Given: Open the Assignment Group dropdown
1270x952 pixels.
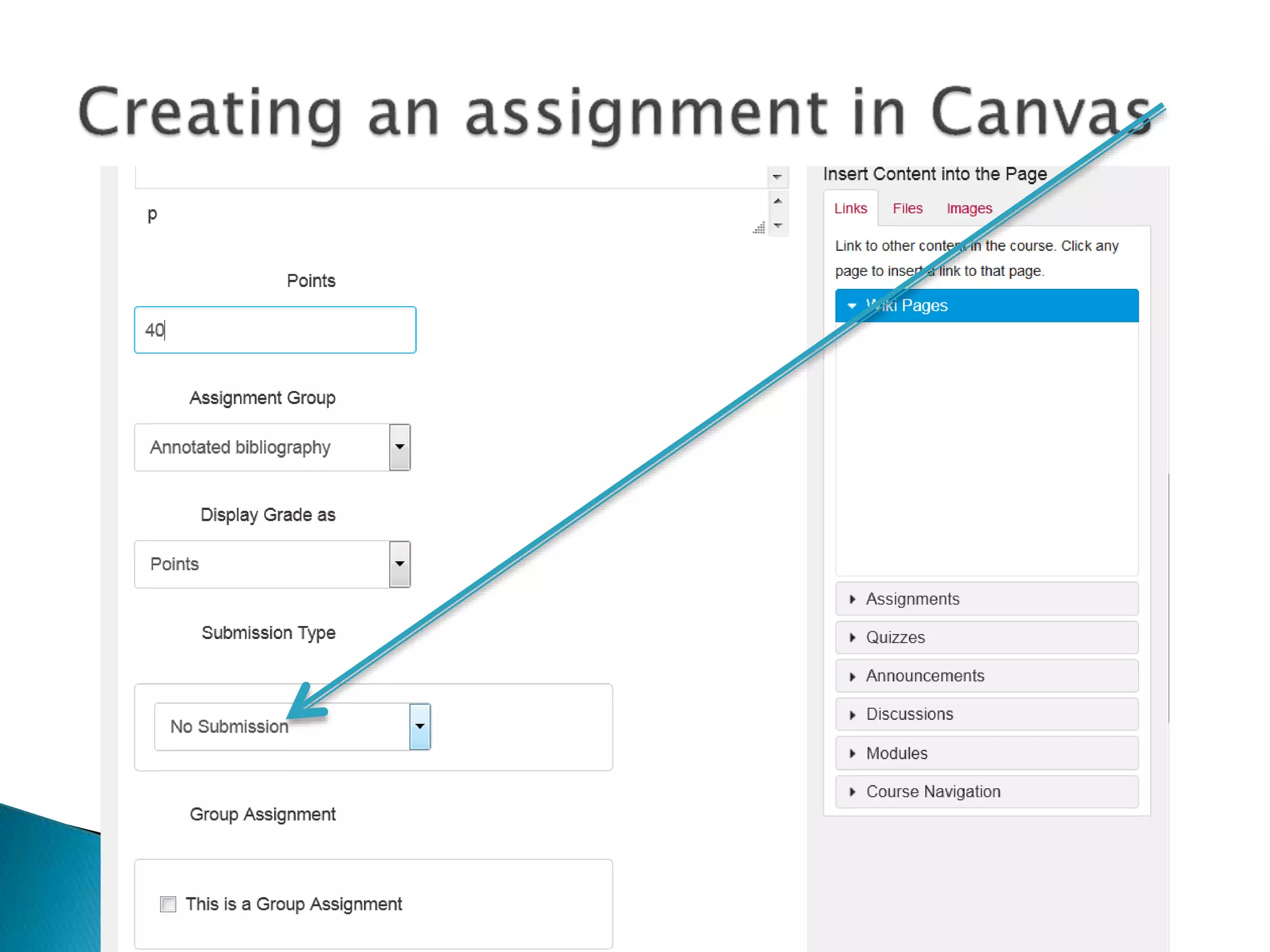Looking at the screenshot, I should click(399, 447).
